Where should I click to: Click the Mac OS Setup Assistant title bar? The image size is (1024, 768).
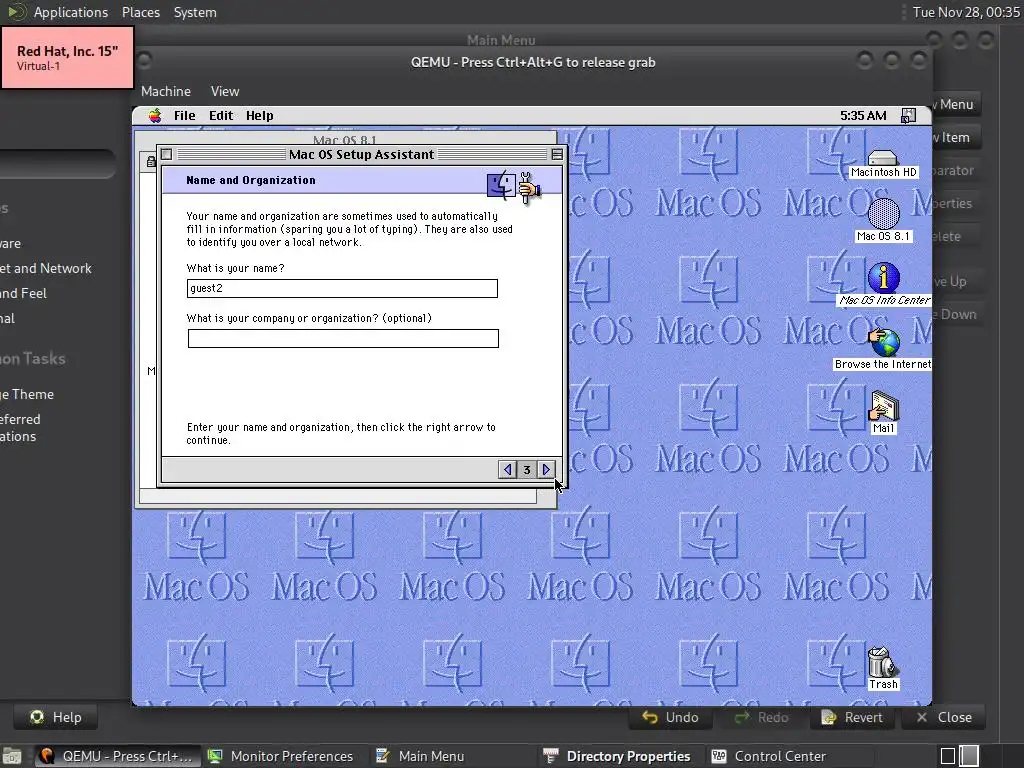click(x=362, y=155)
